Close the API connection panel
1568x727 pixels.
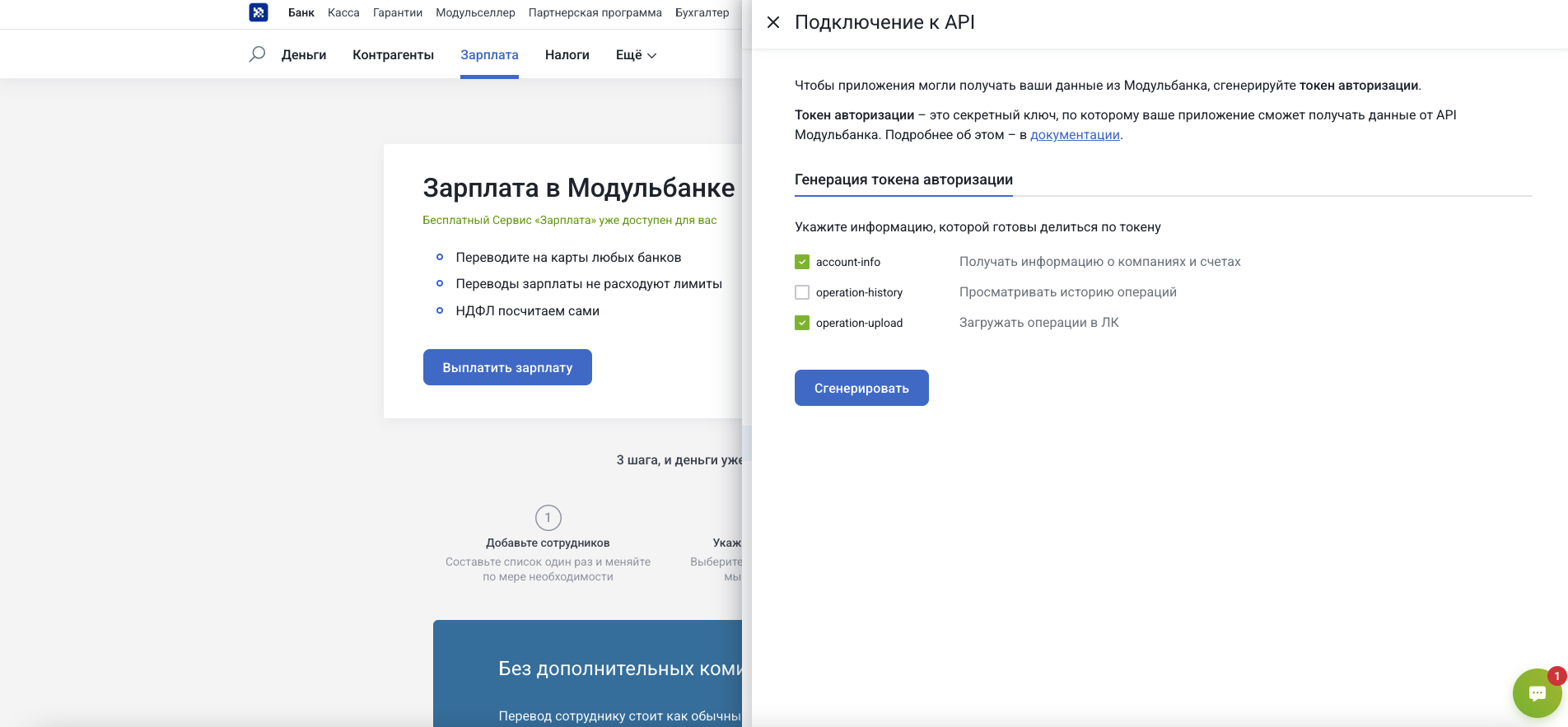[773, 22]
